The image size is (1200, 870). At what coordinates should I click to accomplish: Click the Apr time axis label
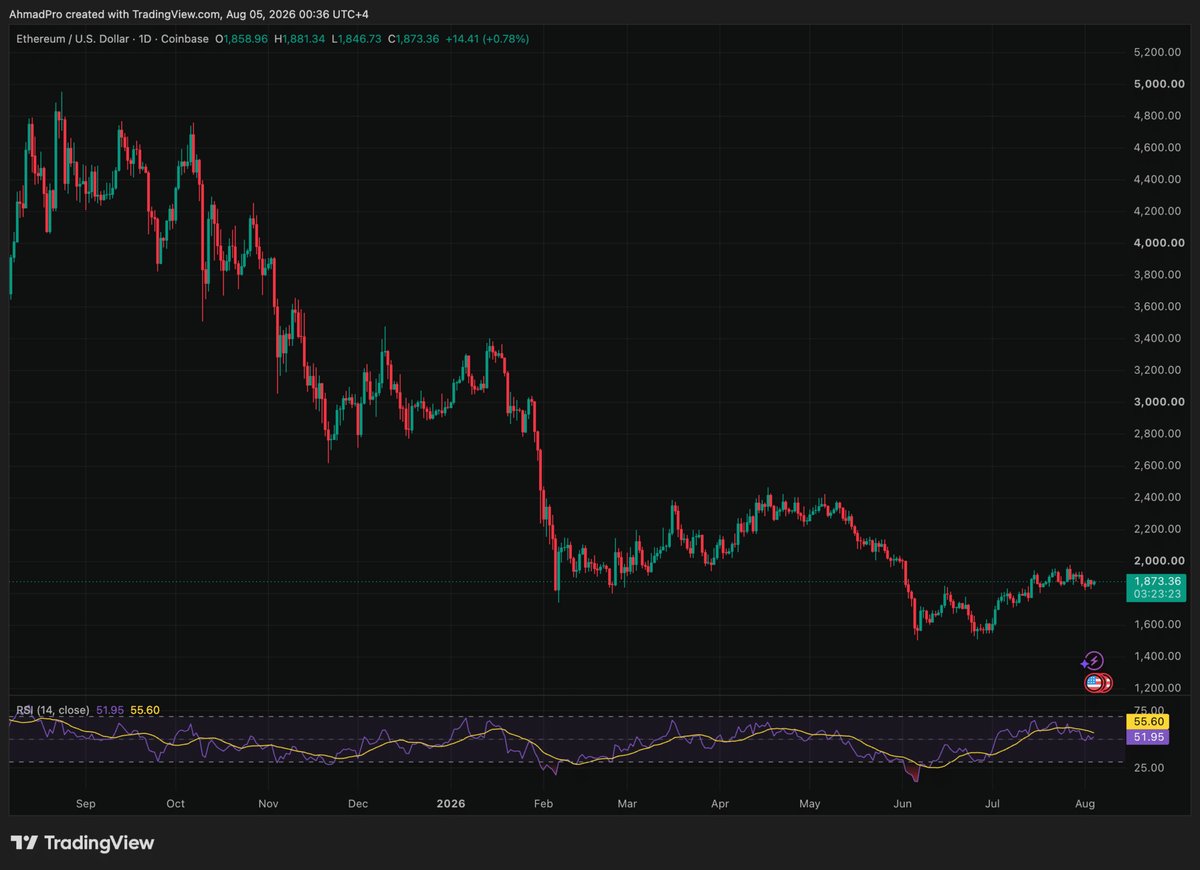(x=719, y=803)
